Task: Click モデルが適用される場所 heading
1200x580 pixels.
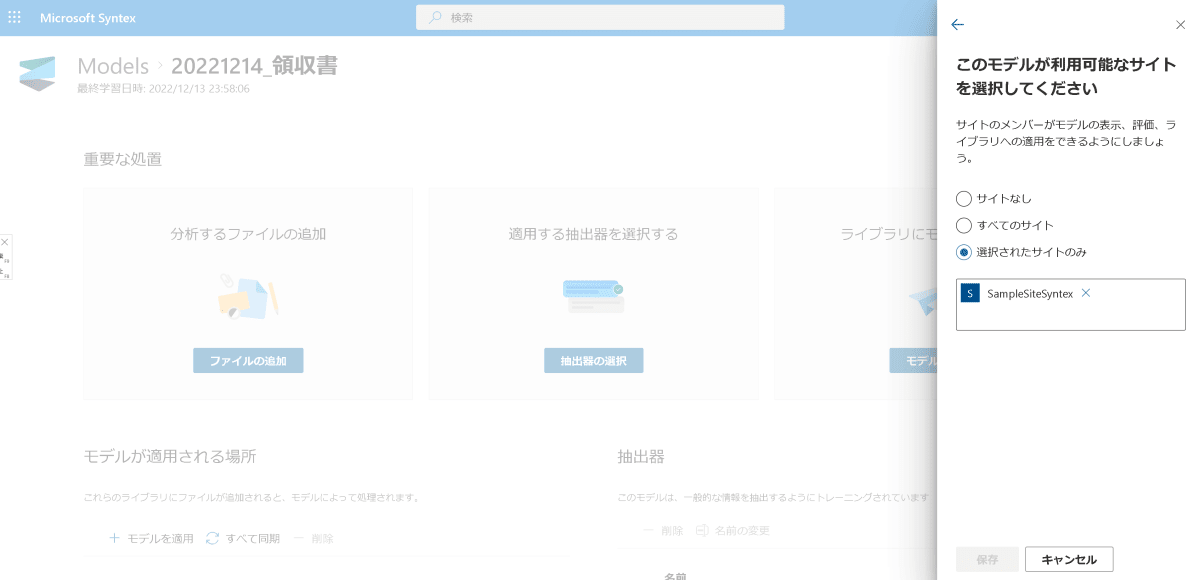Action: [x=170, y=456]
